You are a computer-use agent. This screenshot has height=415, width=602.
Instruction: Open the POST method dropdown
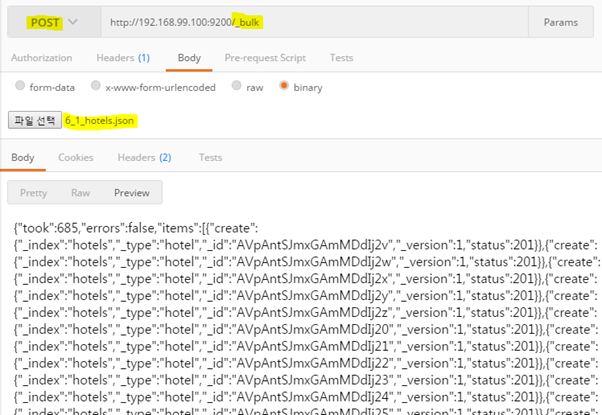pos(54,22)
